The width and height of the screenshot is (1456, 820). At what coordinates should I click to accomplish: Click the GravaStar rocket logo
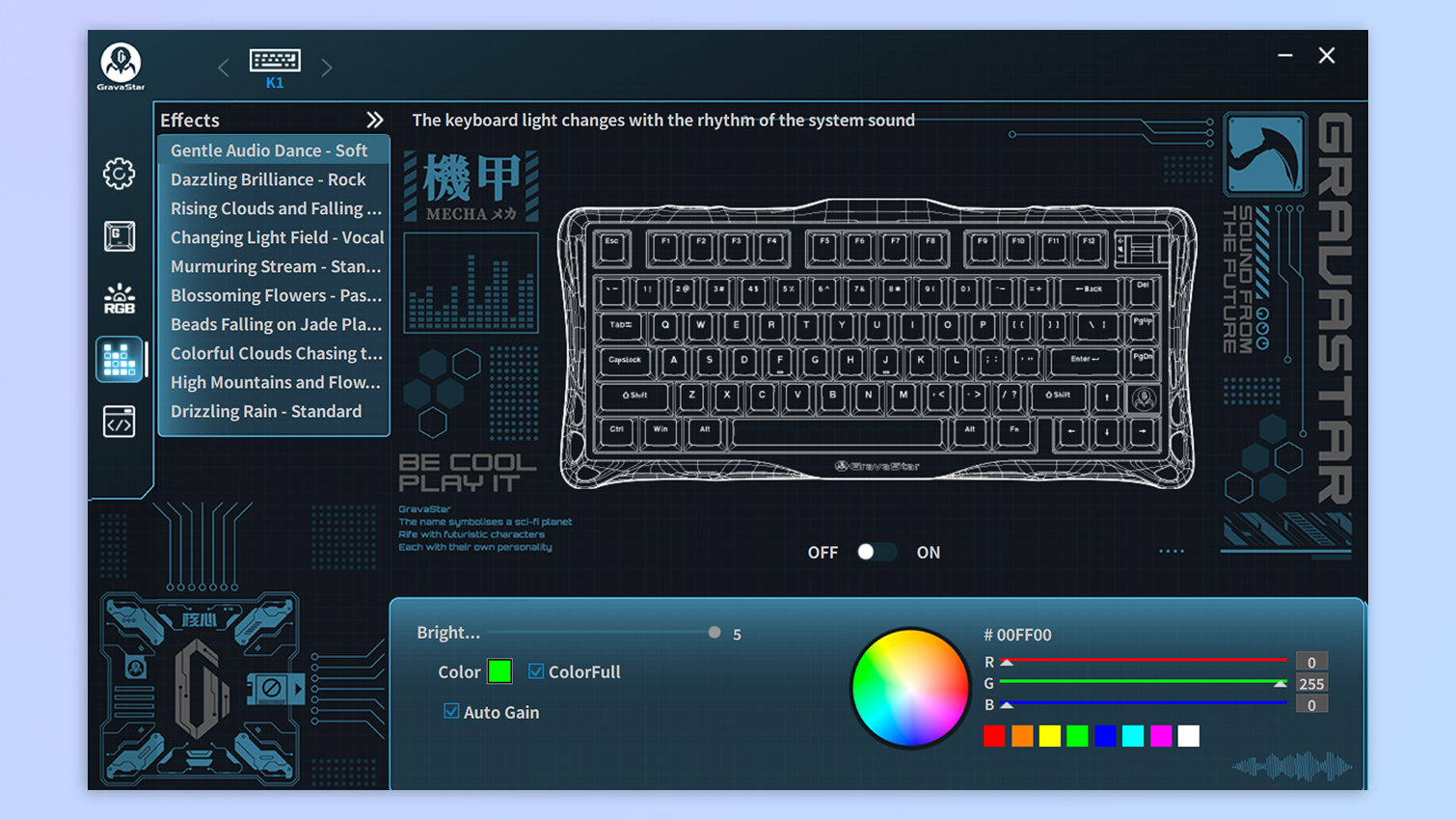point(119,60)
